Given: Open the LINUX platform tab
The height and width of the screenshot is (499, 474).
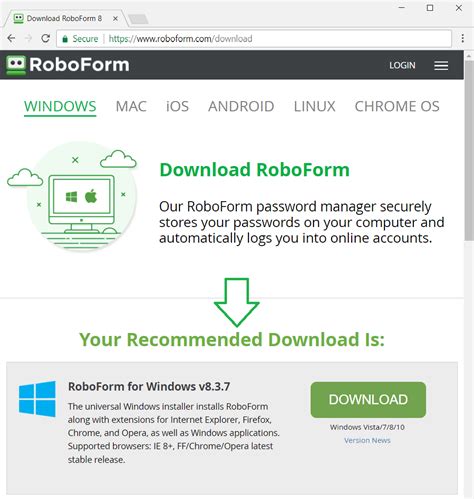Looking at the screenshot, I should (314, 107).
